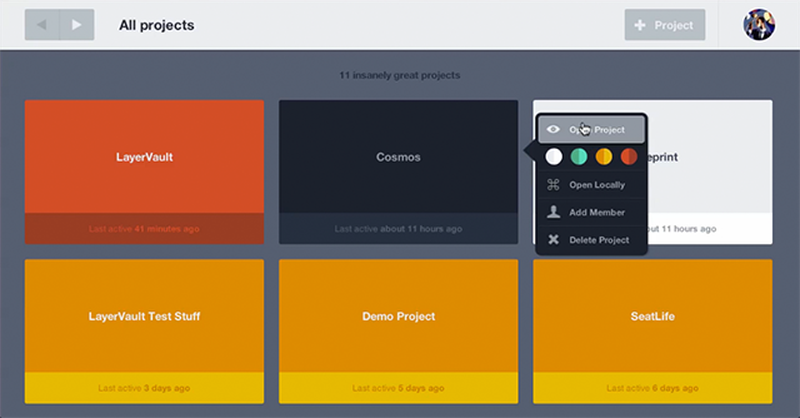Click the X icon beside Delete Project

(x=553, y=239)
